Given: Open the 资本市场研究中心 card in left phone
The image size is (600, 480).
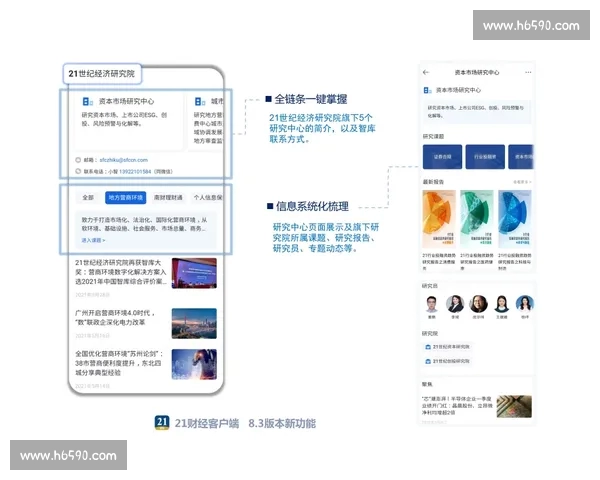Looking at the screenshot, I should tap(129, 121).
